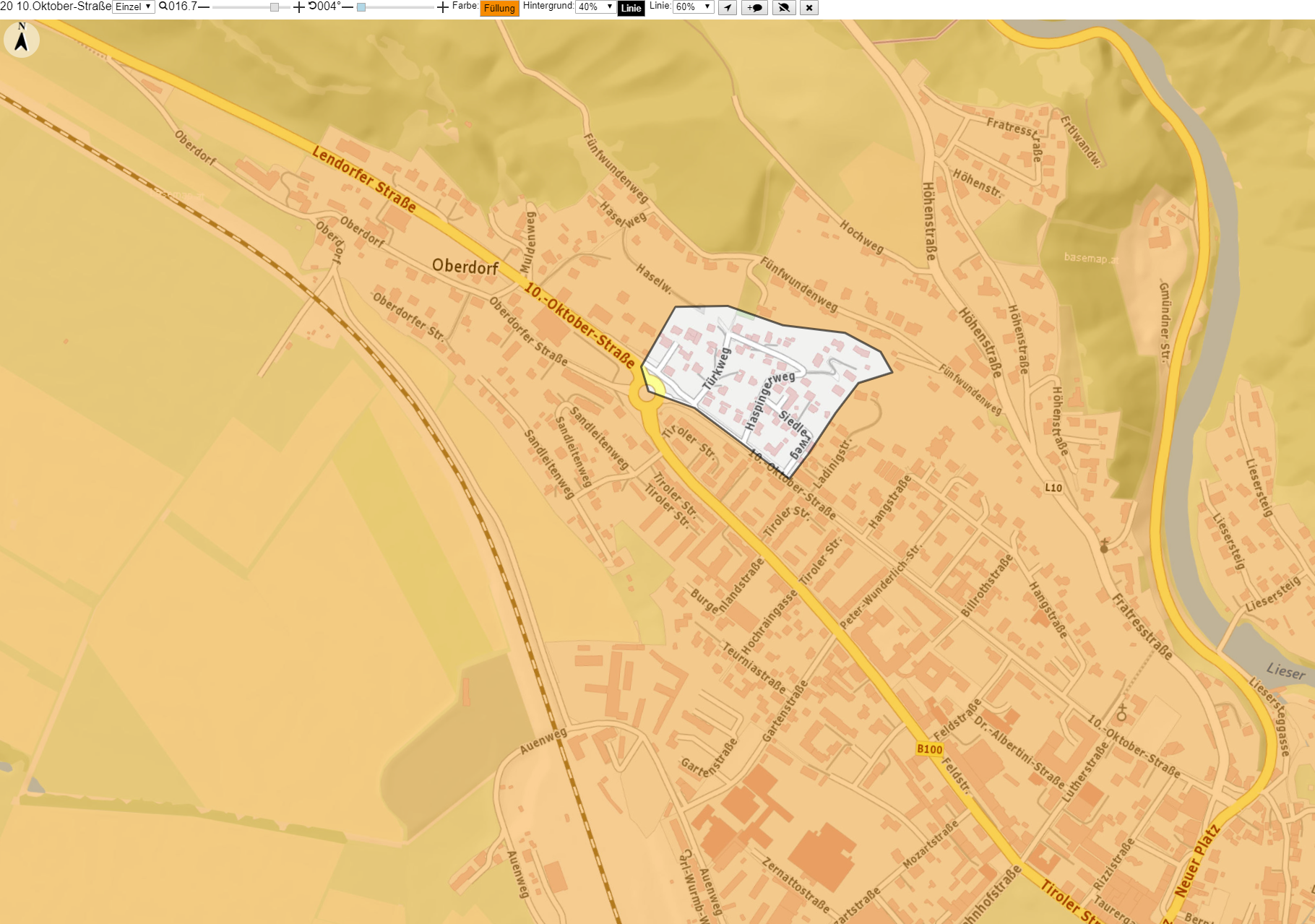The image size is (1315, 924).
Task: Open the Einzel mode dropdown
Action: click(134, 7)
